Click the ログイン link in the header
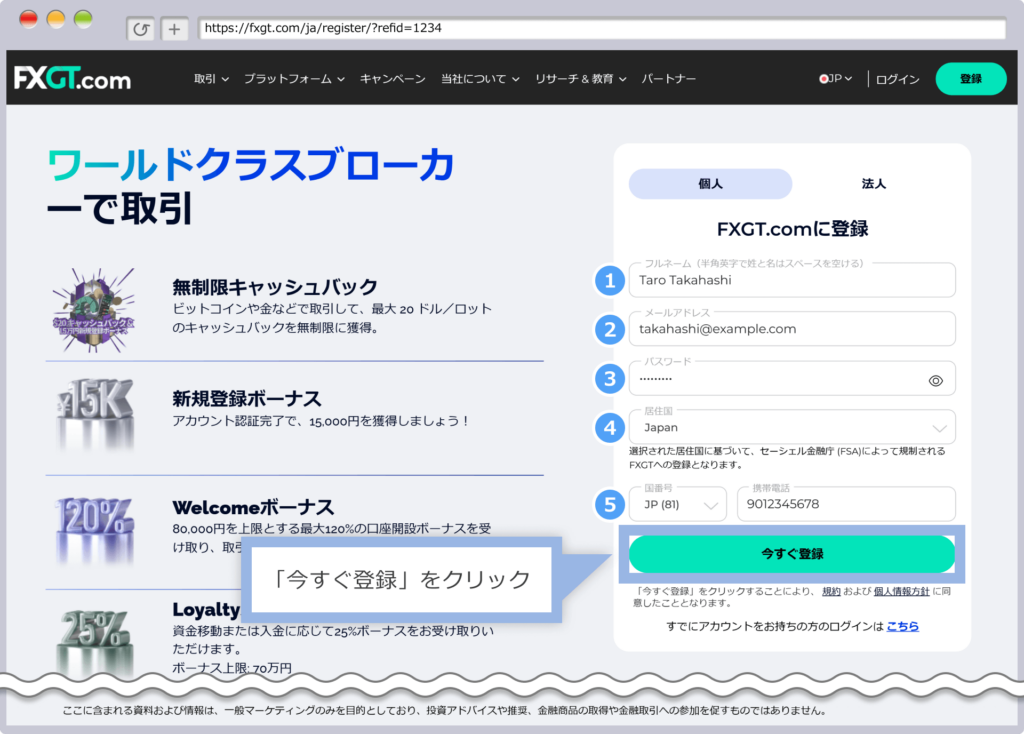This screenshot has width=1024, height=734. coord(897,79)
